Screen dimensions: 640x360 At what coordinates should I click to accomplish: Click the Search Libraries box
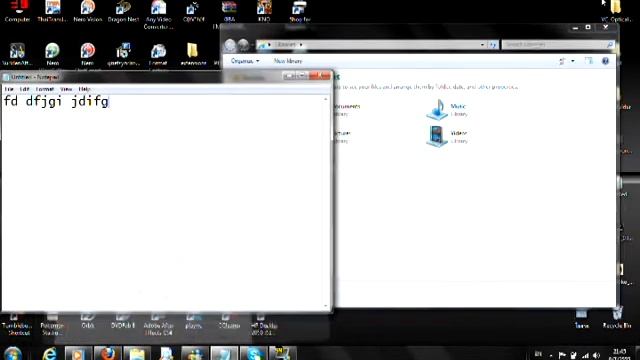tap(558, 44)
